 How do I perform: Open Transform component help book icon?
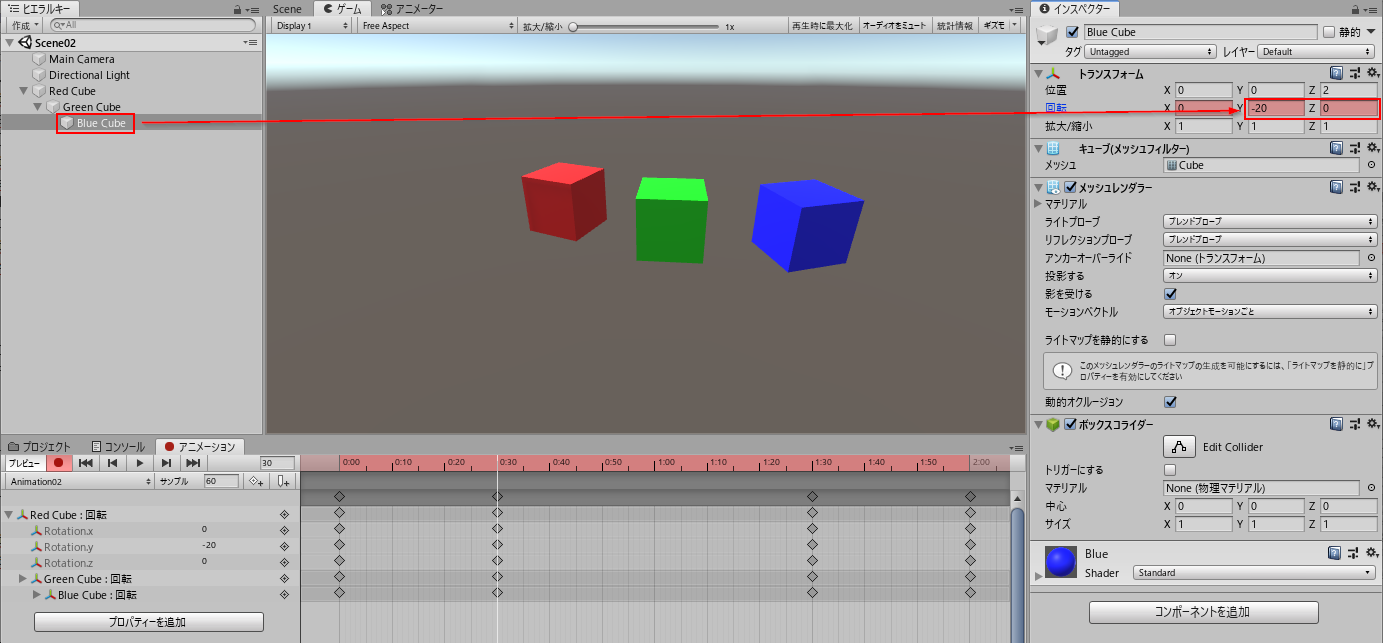click(x=1336, y=73)
